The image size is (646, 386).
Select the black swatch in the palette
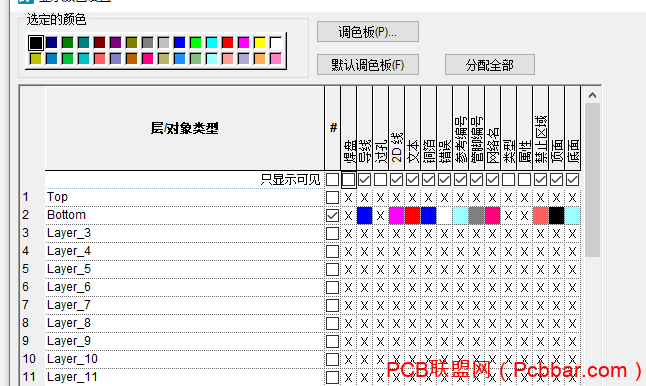coord(36,43)
